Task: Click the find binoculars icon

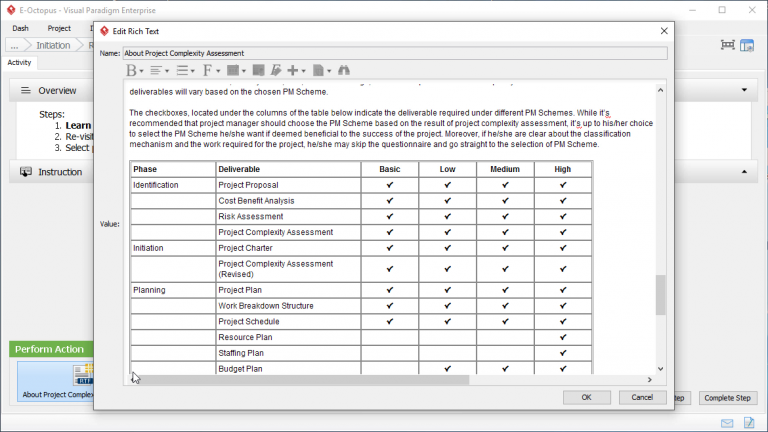Action: pyautogui.click(x=344, y=71)
